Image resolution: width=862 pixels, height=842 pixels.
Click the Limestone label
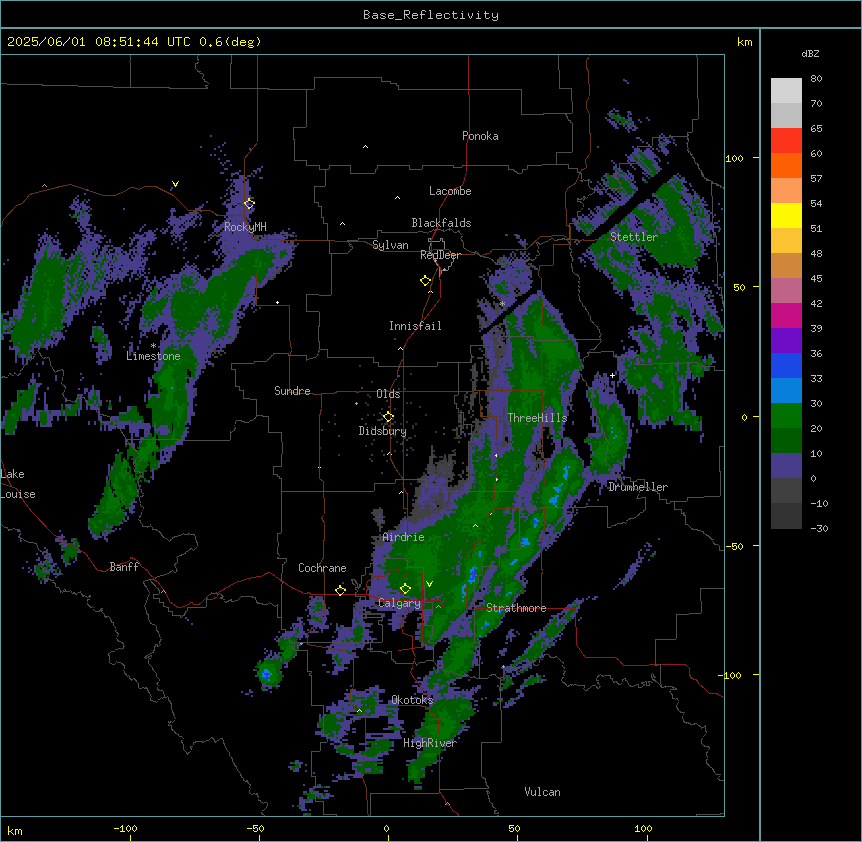pyautogui.click(x=153, y=356)
